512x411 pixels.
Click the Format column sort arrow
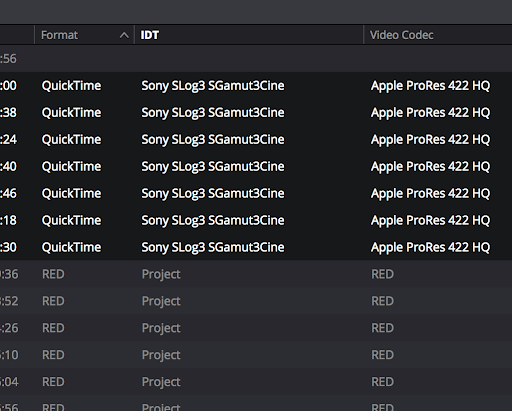pyautogui.click(x=124, y=35)
